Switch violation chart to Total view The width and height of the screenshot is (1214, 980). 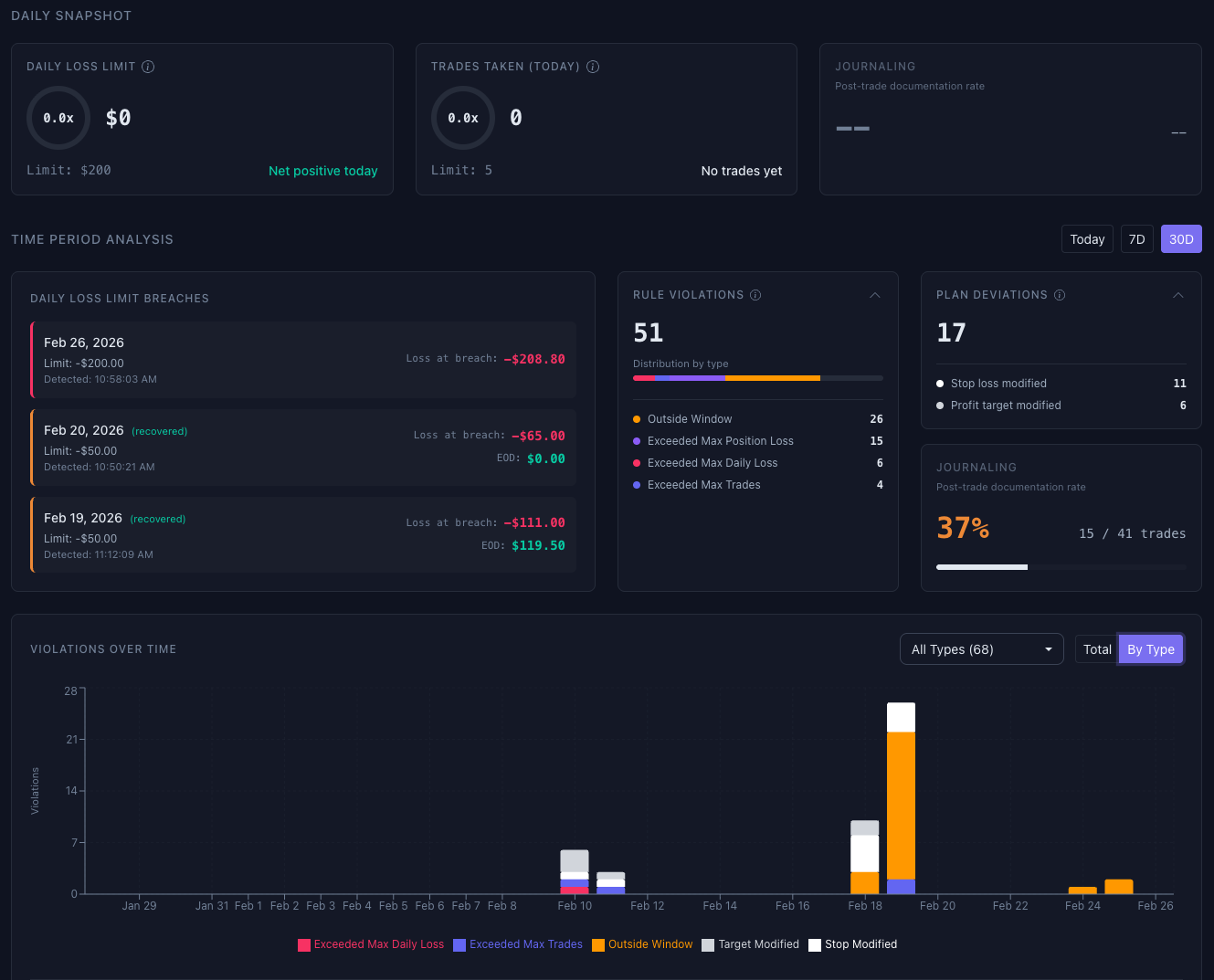(x=1096, y=648)
